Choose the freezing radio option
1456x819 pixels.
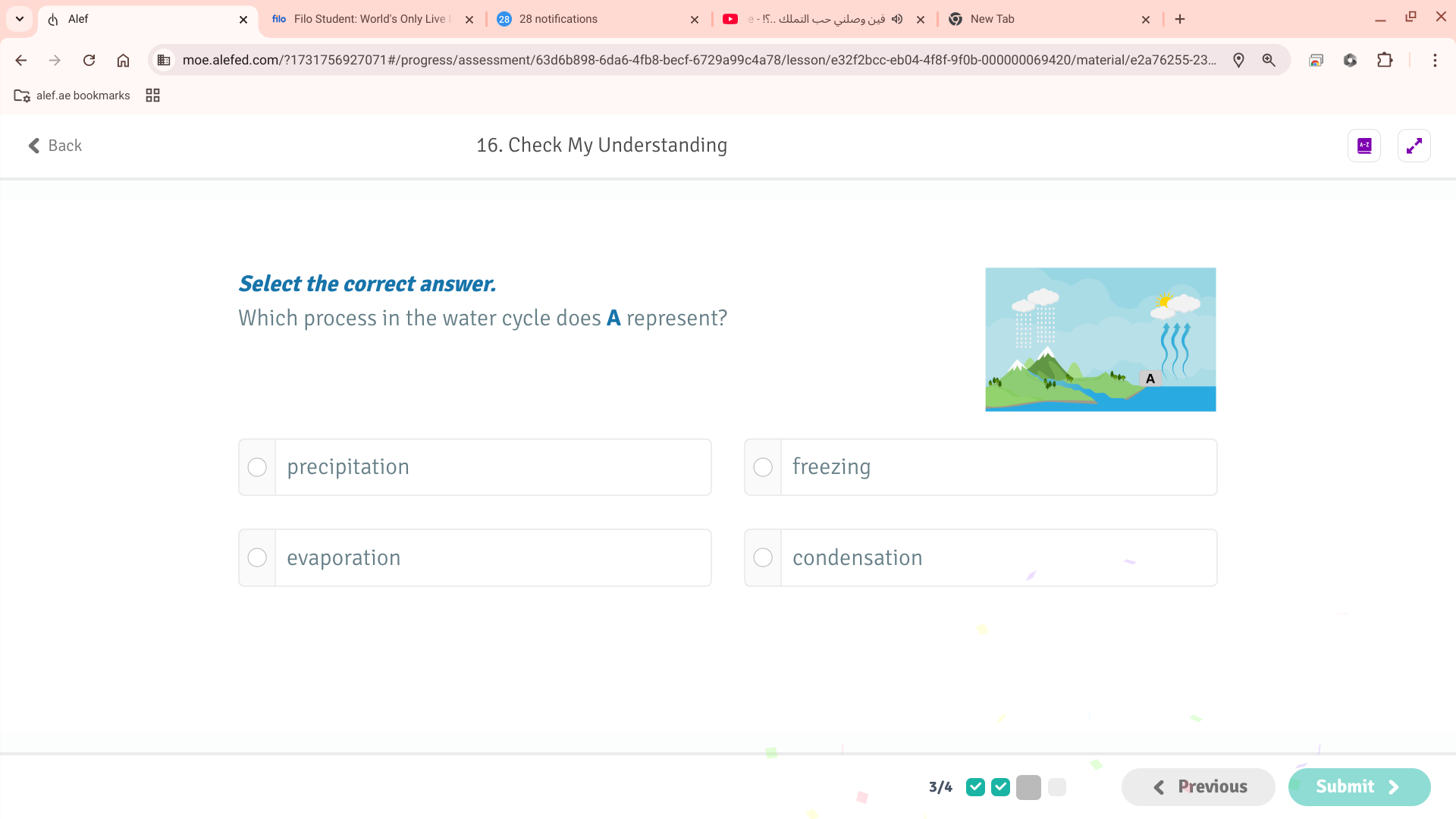pos(763,467)
